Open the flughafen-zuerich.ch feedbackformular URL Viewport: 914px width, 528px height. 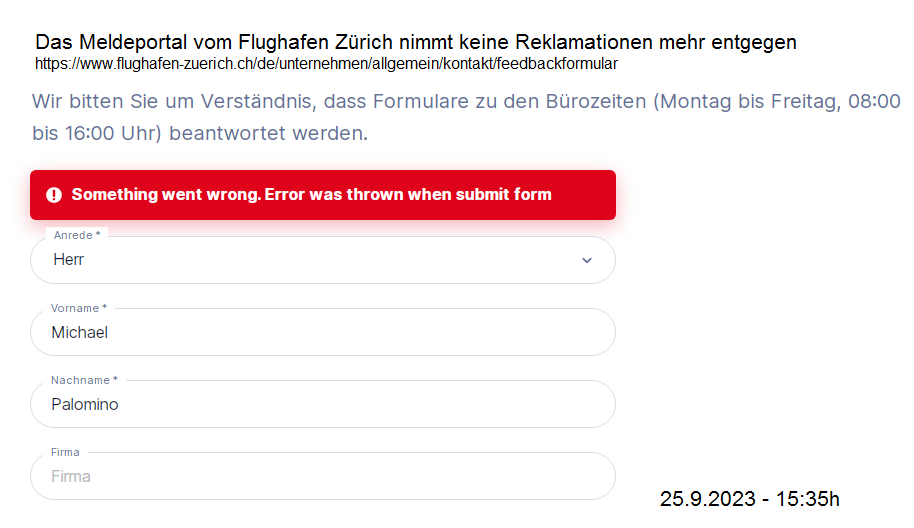click(x=326, y=64)
